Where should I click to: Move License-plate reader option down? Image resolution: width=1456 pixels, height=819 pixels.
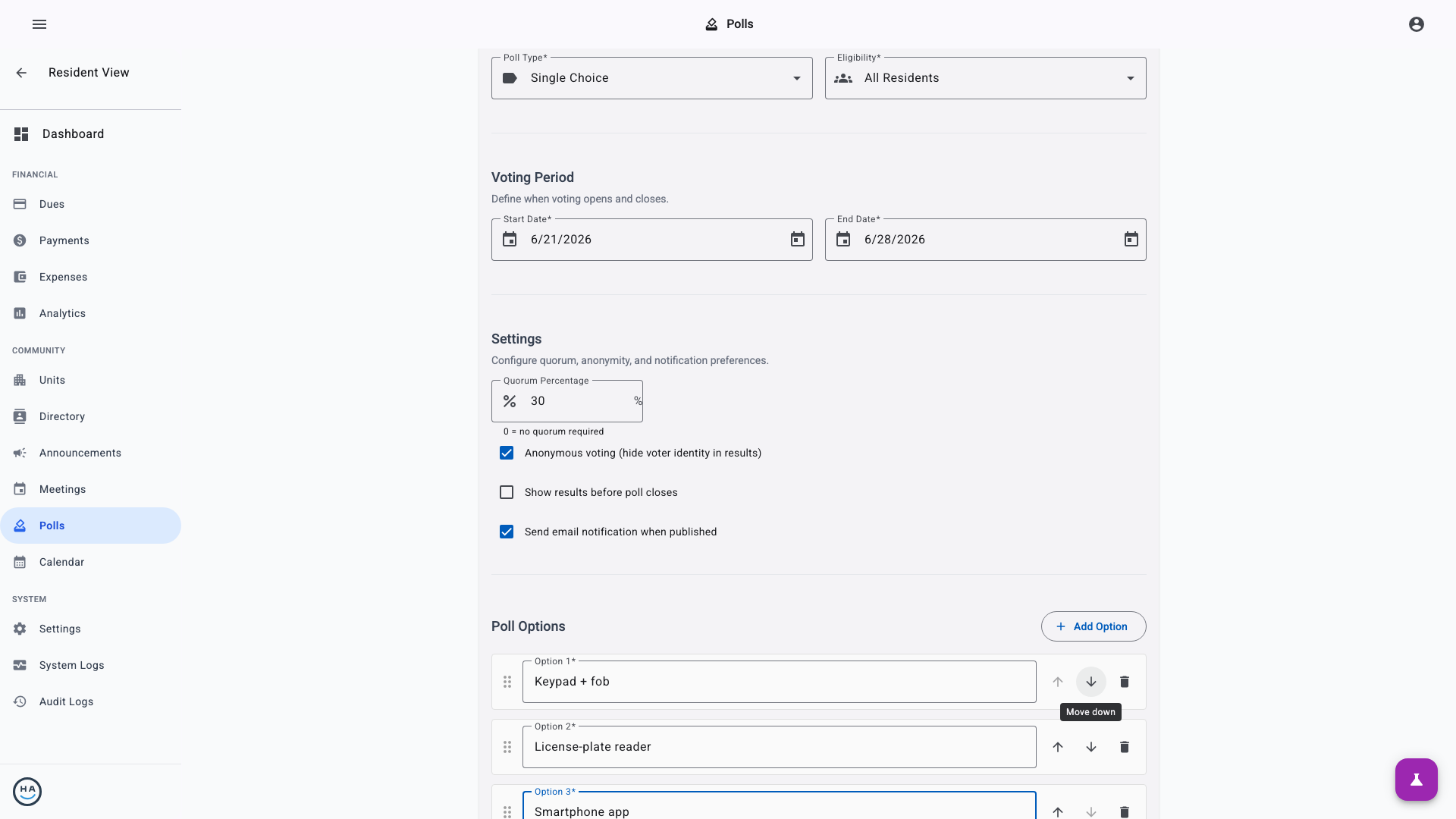1091,747
